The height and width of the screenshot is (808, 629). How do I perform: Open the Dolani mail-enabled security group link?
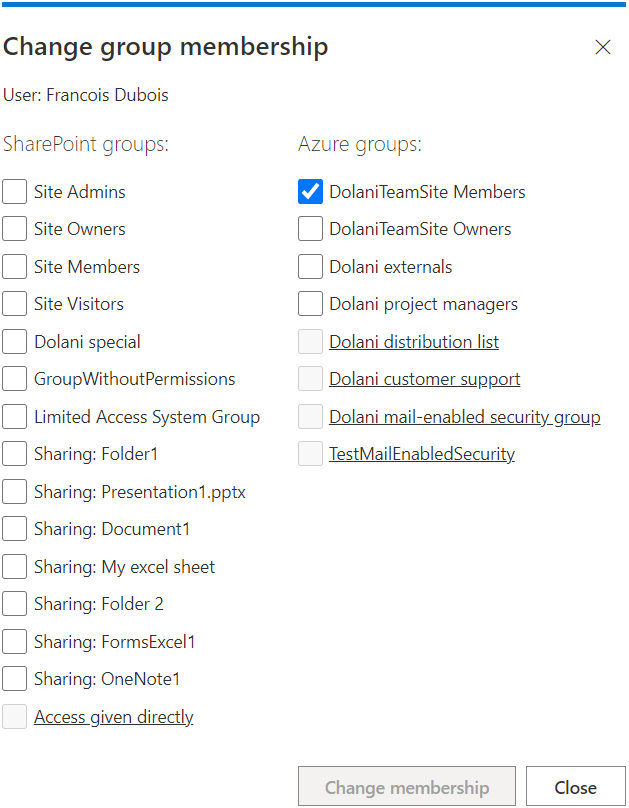point(465,417)
